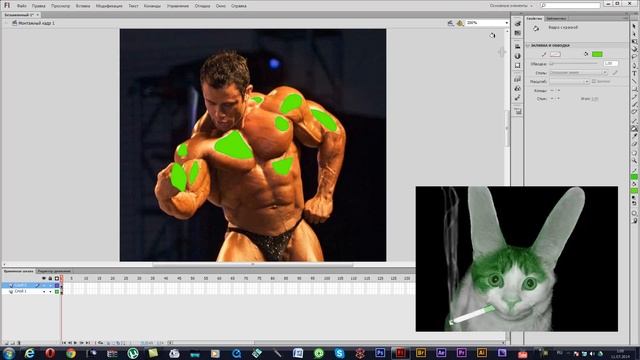
Task: Select the Pencil tool
Action: pyautogui.click(x=635, y=97)
